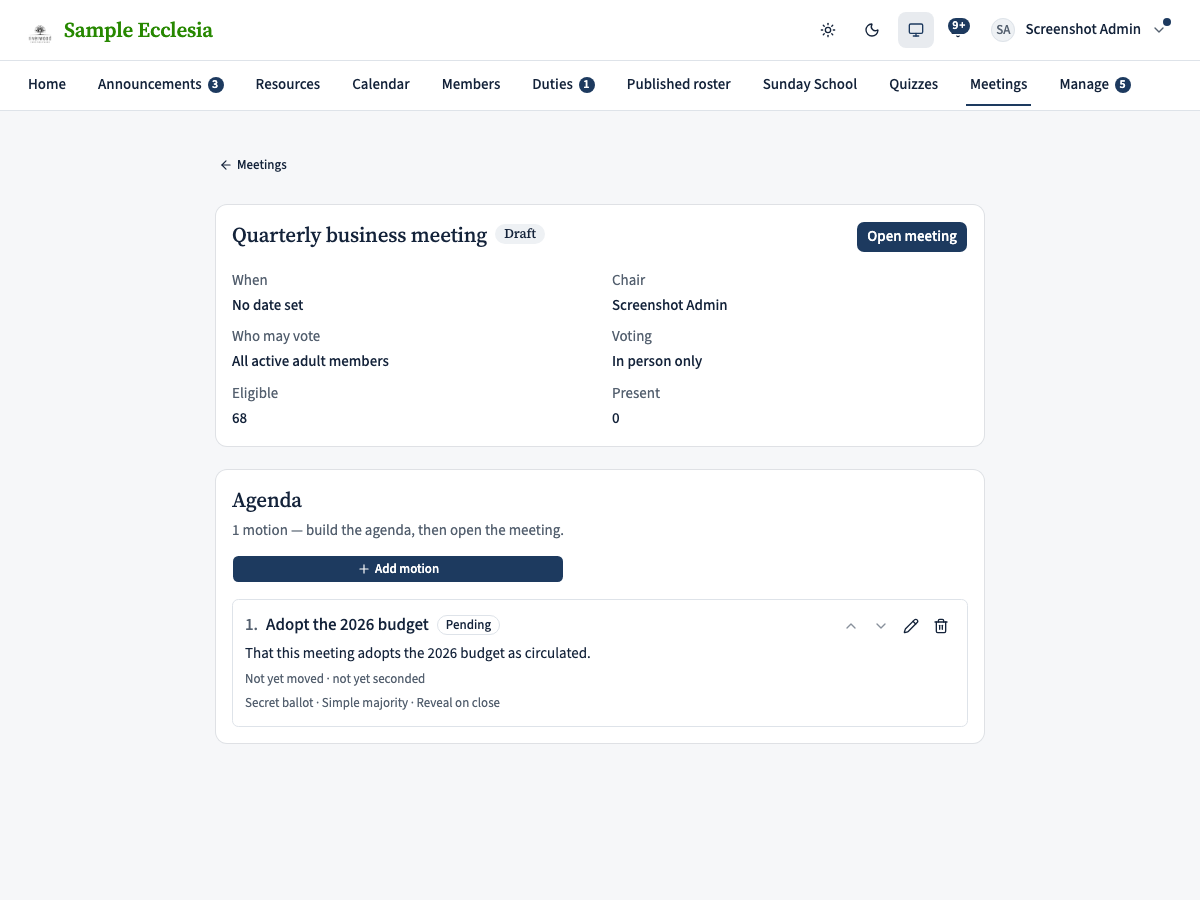
Task: Edit the Adopt the 2026 budget motion
Action: pyautogui.click(x=911, y=626)
